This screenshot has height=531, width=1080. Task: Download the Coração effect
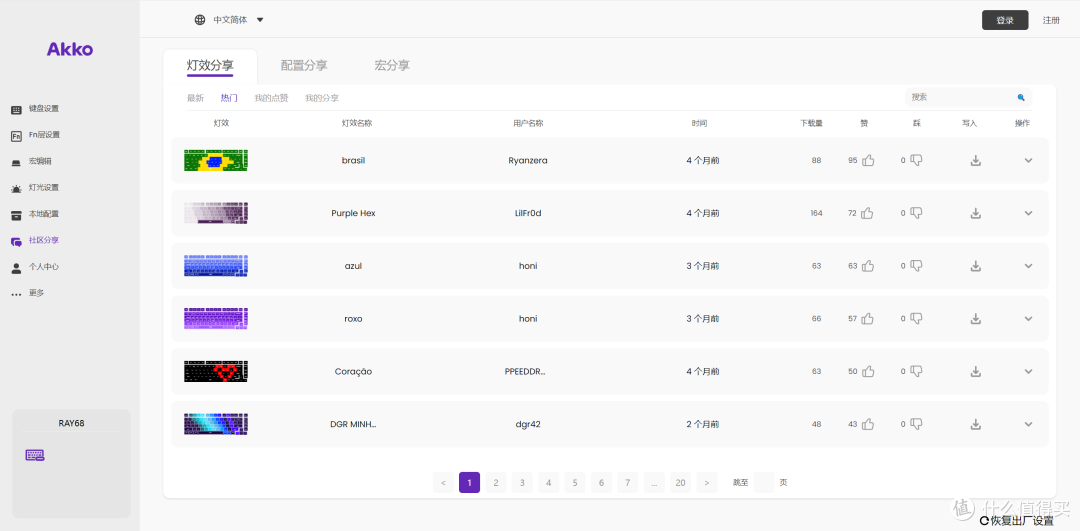point(975,371)
